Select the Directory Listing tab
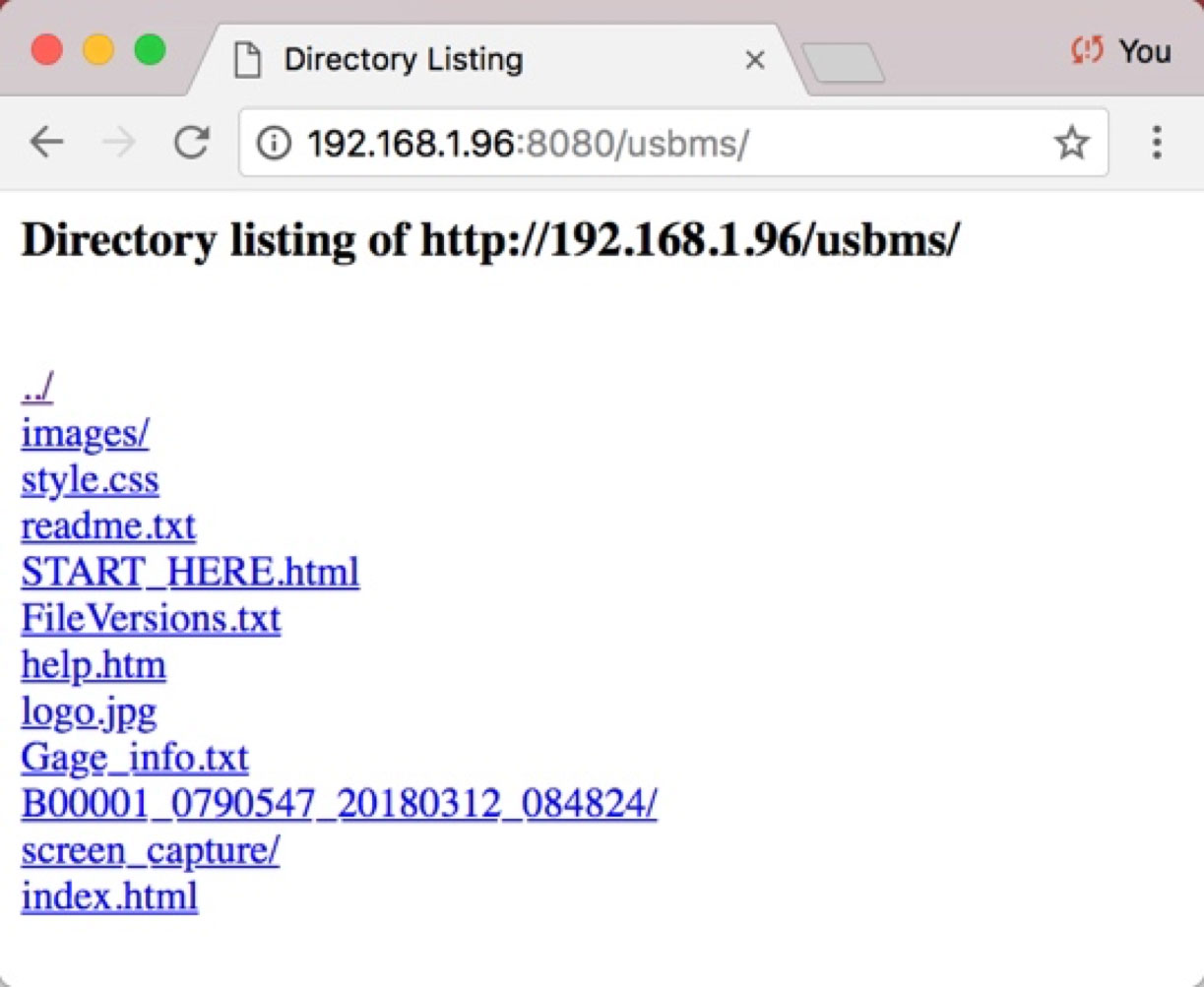The height and width of the screenshot is (987, 1204). [x=404, y=60]
